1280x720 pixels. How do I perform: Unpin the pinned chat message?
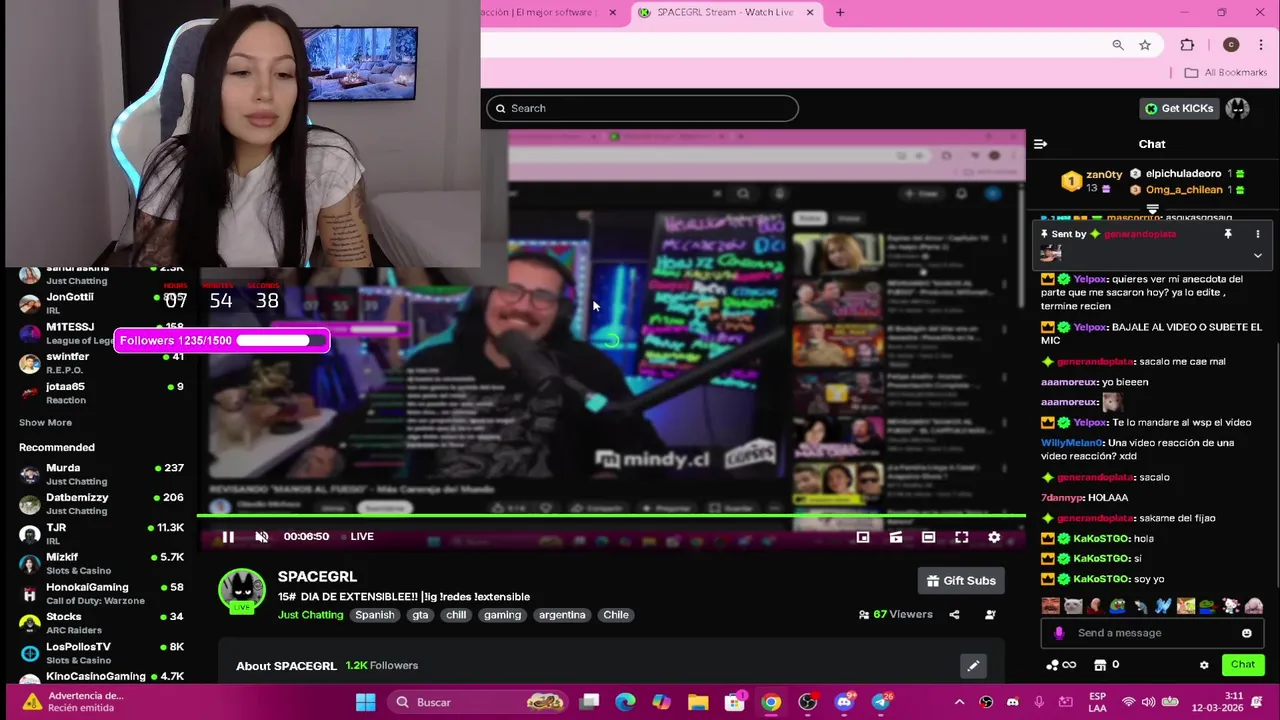coord(1228,234)
